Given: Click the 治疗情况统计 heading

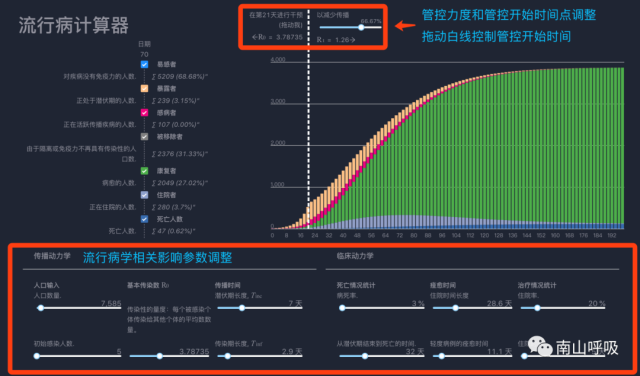Looking at the screenshot, I should [x=537, y=285].
